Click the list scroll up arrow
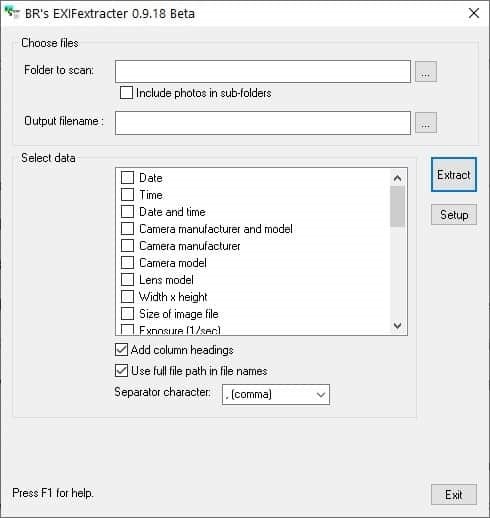 click(x=397, y=178)
